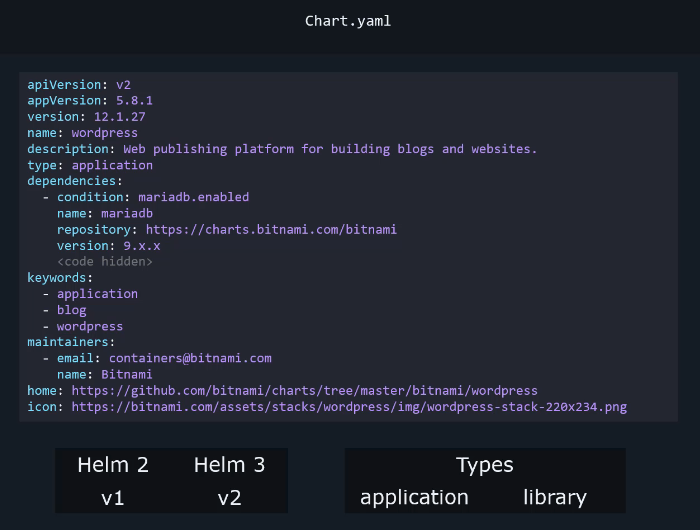700x530 pixels.
Task: Open the github.com home URL
Action: (304, 391)
